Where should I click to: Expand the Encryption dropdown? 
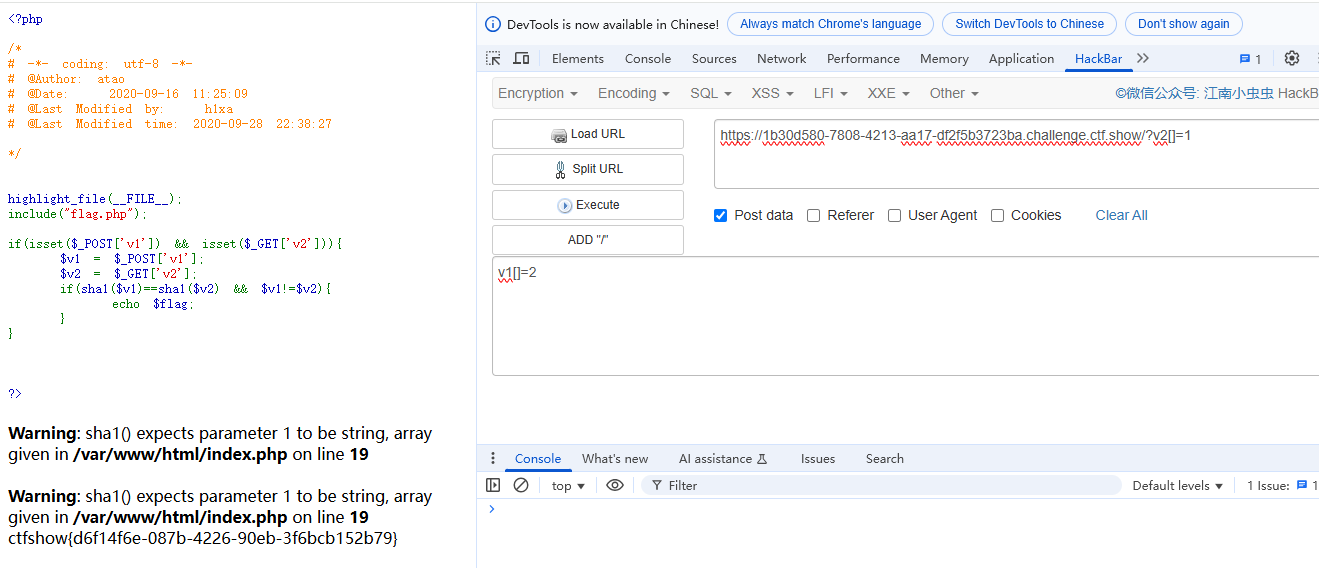coord(538,93)
